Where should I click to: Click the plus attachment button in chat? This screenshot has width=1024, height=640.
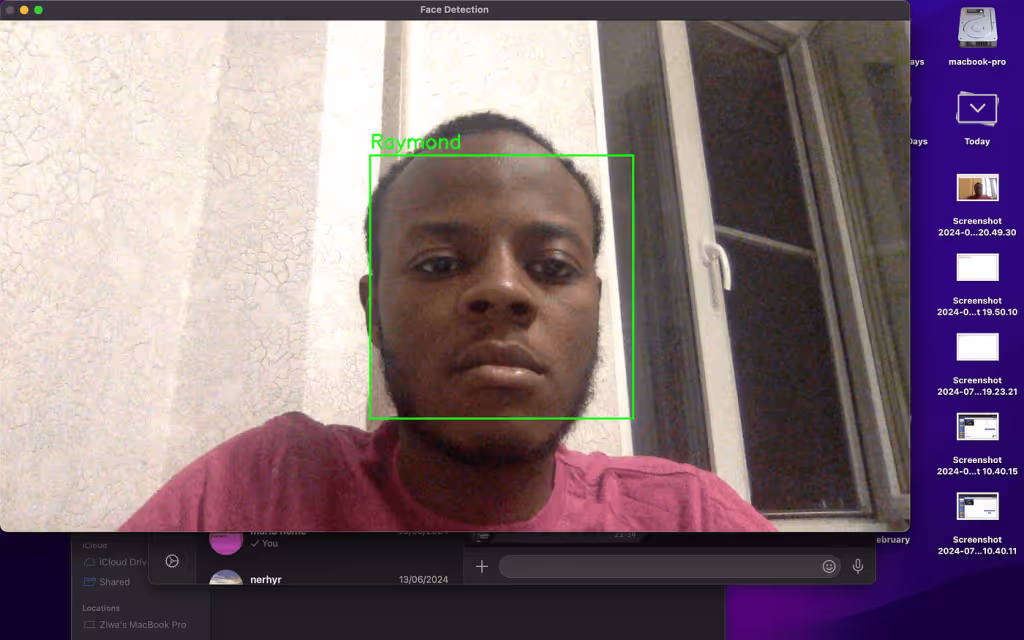click(481, 567)
